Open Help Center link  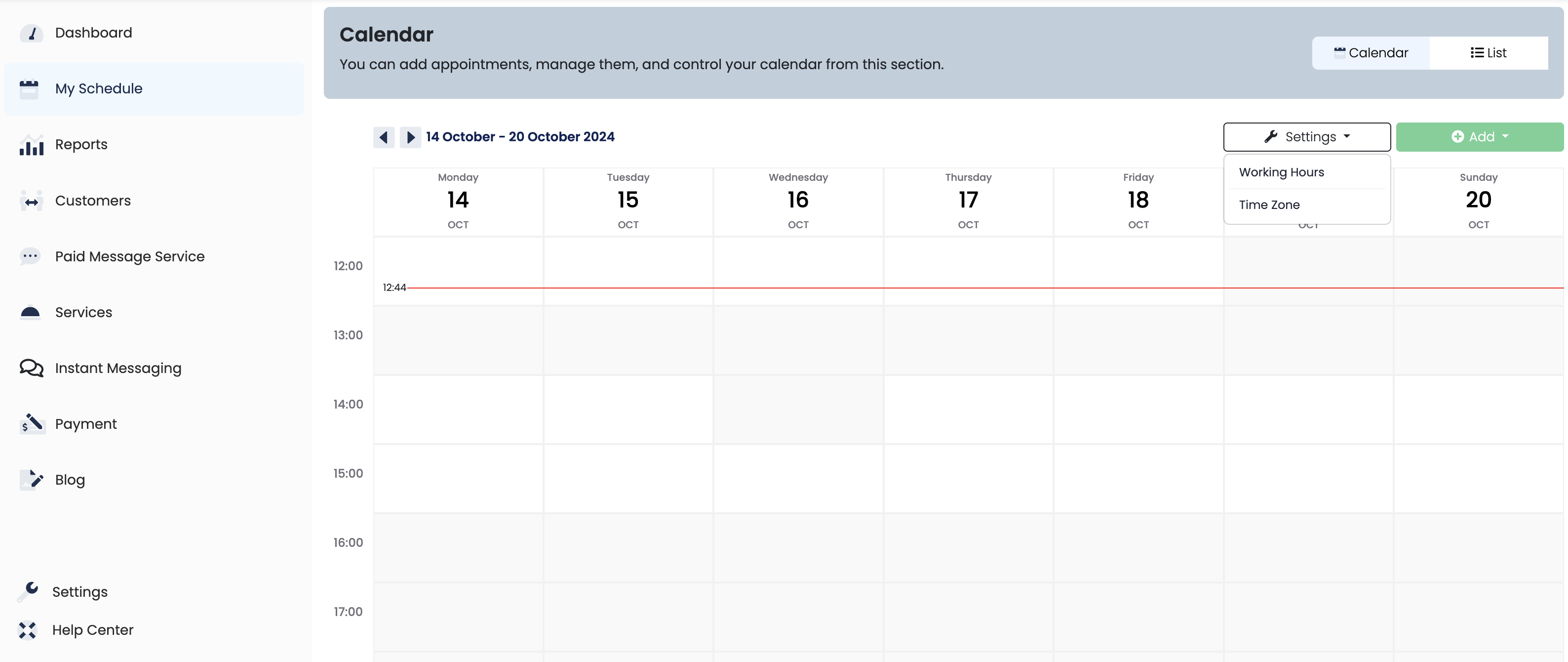(x=92, y=630)
